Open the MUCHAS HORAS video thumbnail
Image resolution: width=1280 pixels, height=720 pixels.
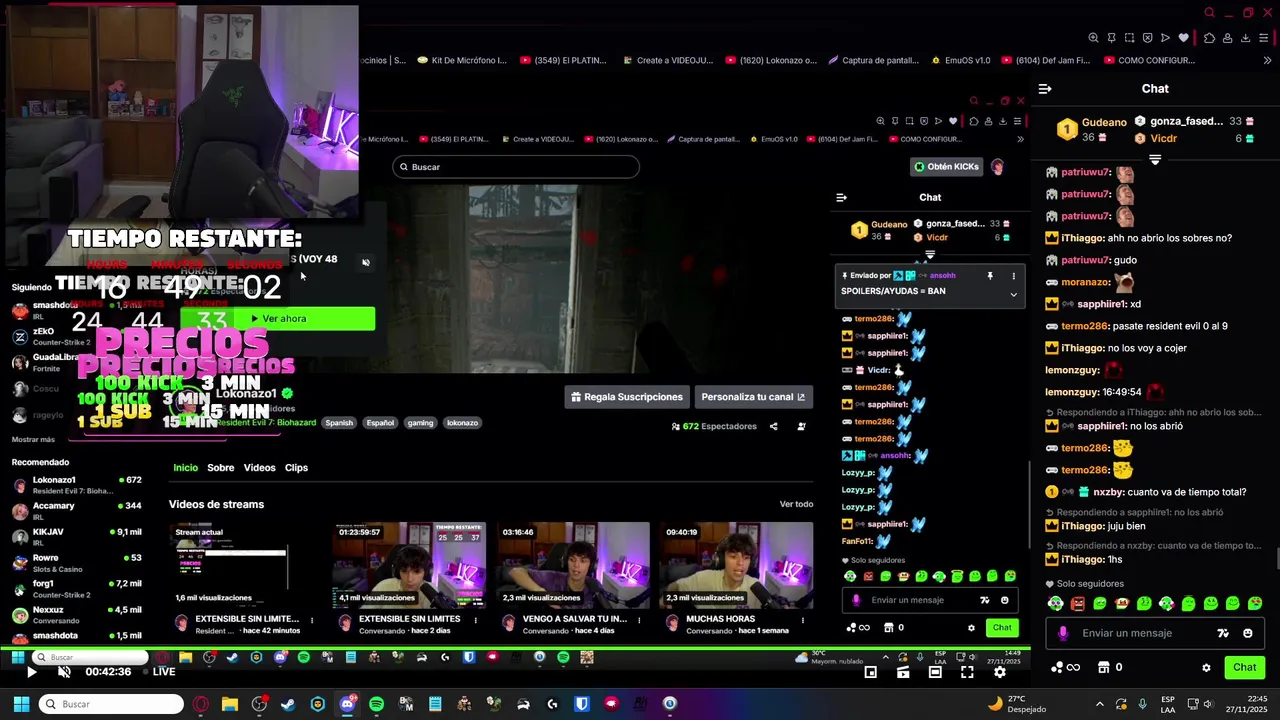pyautogui.click(x=736, y=565)
